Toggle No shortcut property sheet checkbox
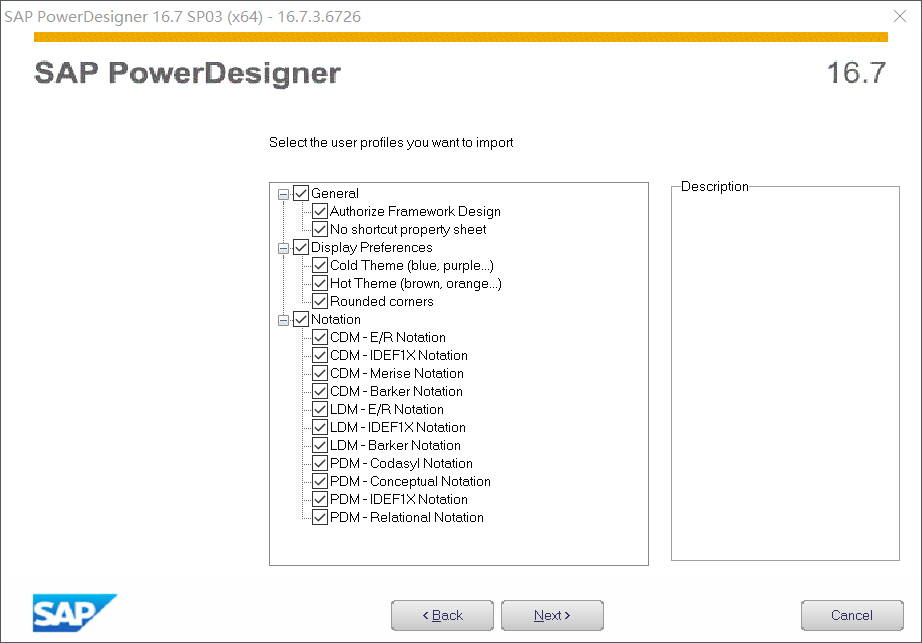922x643 pixels. (320, 229)
